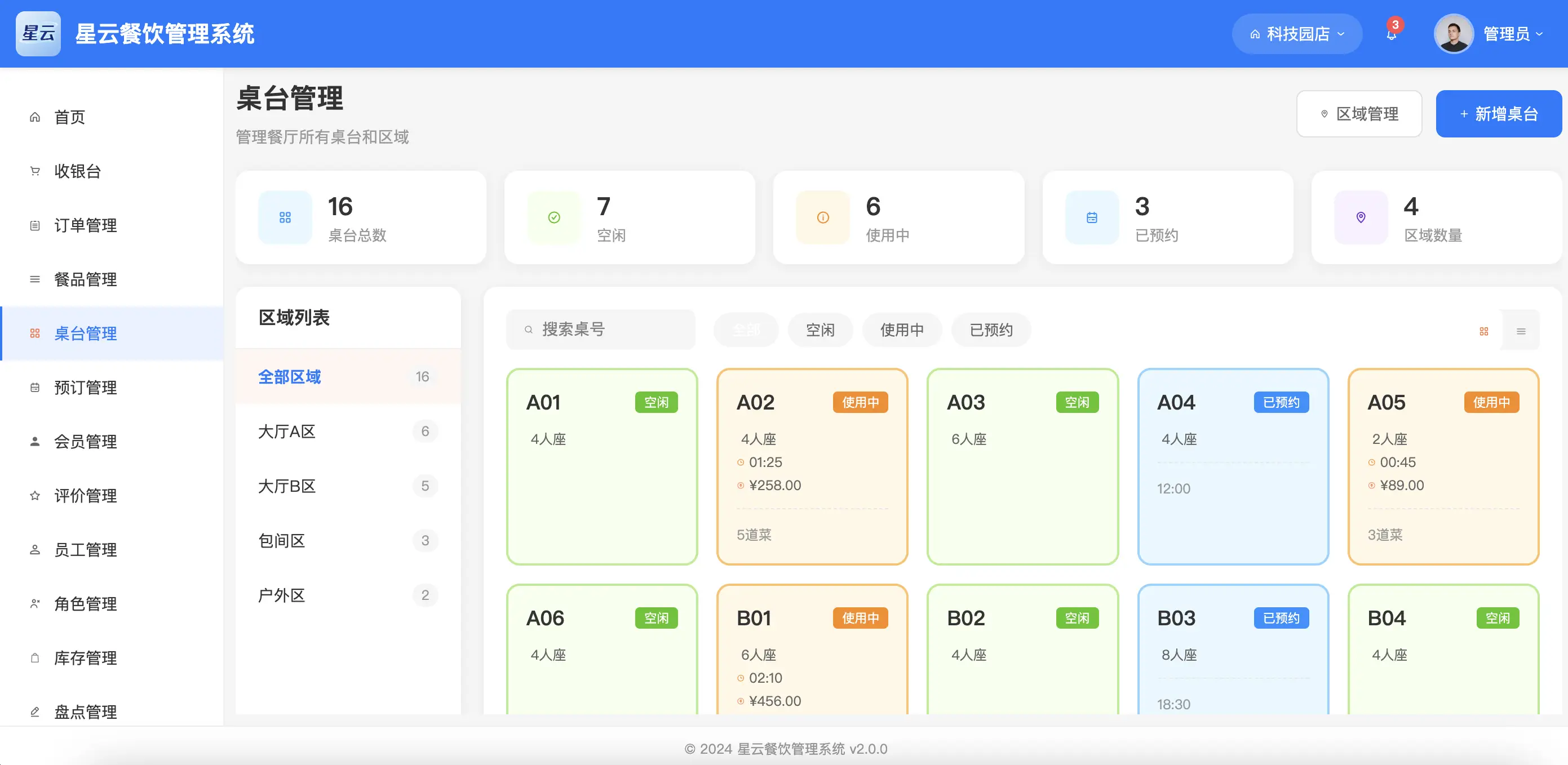
Task: Go to 收银台 menu item
Action: click(77, 171)
